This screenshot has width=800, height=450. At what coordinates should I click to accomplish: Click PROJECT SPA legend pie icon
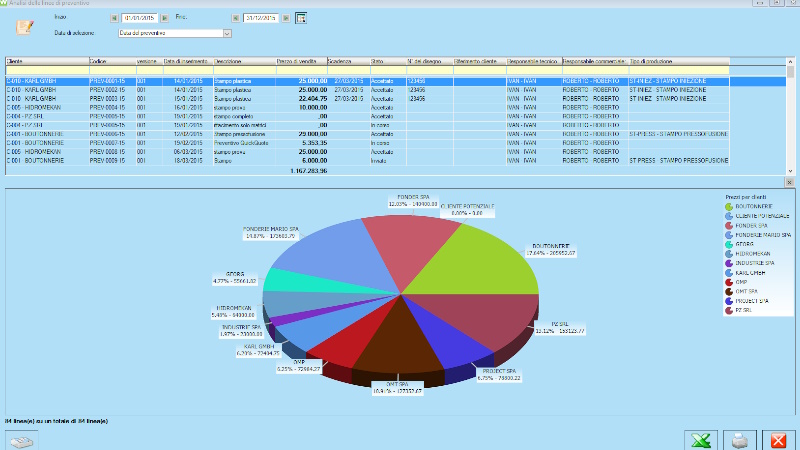click(729, 301)
